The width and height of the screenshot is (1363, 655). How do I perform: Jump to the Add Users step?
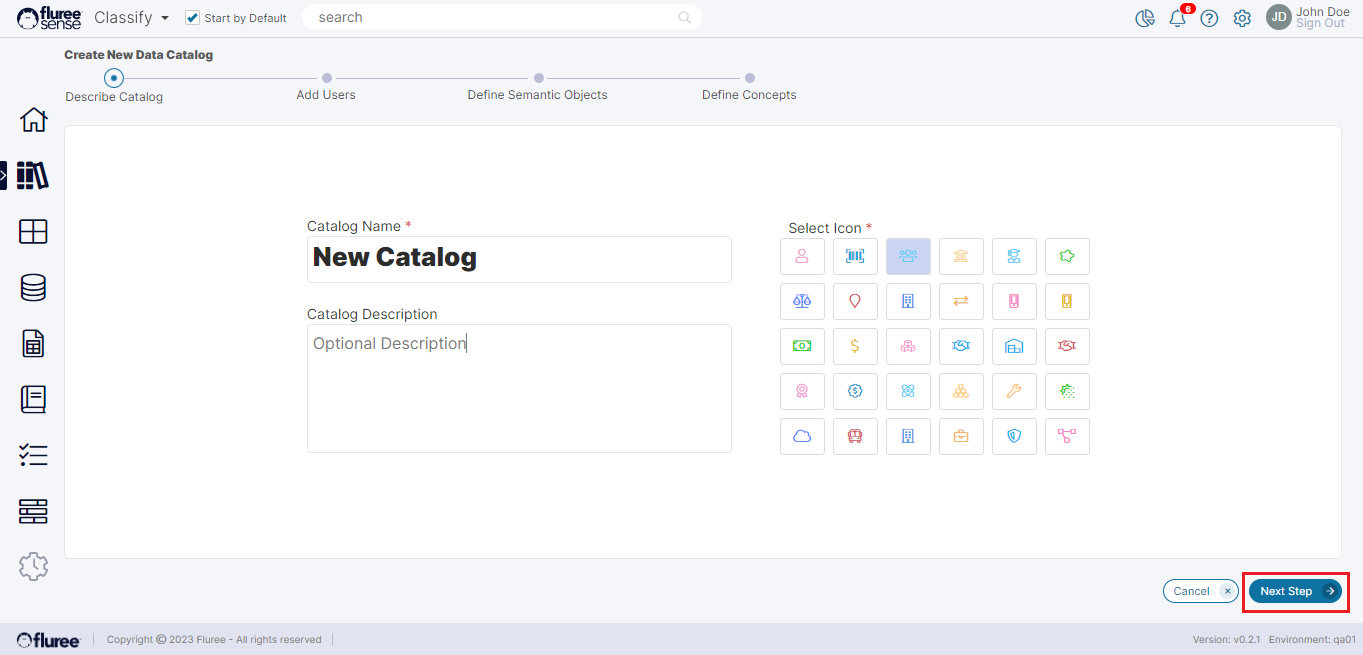(326, 78)
